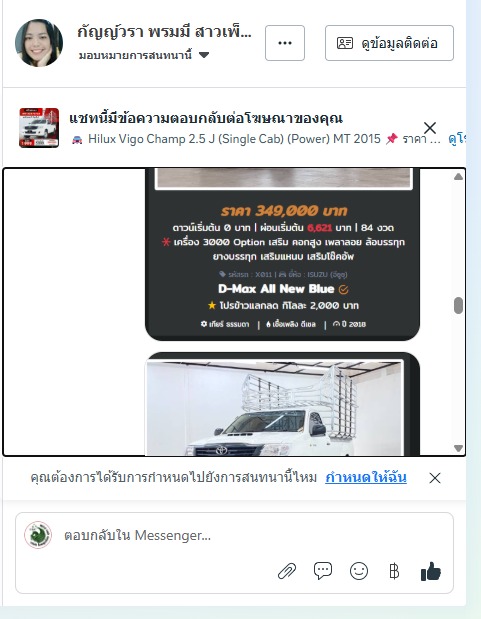Open the white Toyota truck photo
481x619 pixels.
tap(275, 408)
